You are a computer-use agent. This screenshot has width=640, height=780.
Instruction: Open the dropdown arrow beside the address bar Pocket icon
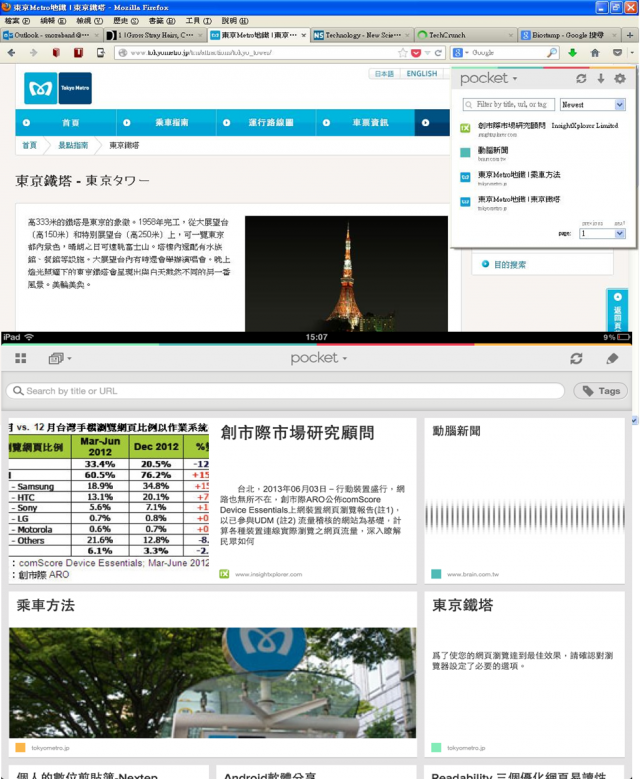tap(427, 53)
